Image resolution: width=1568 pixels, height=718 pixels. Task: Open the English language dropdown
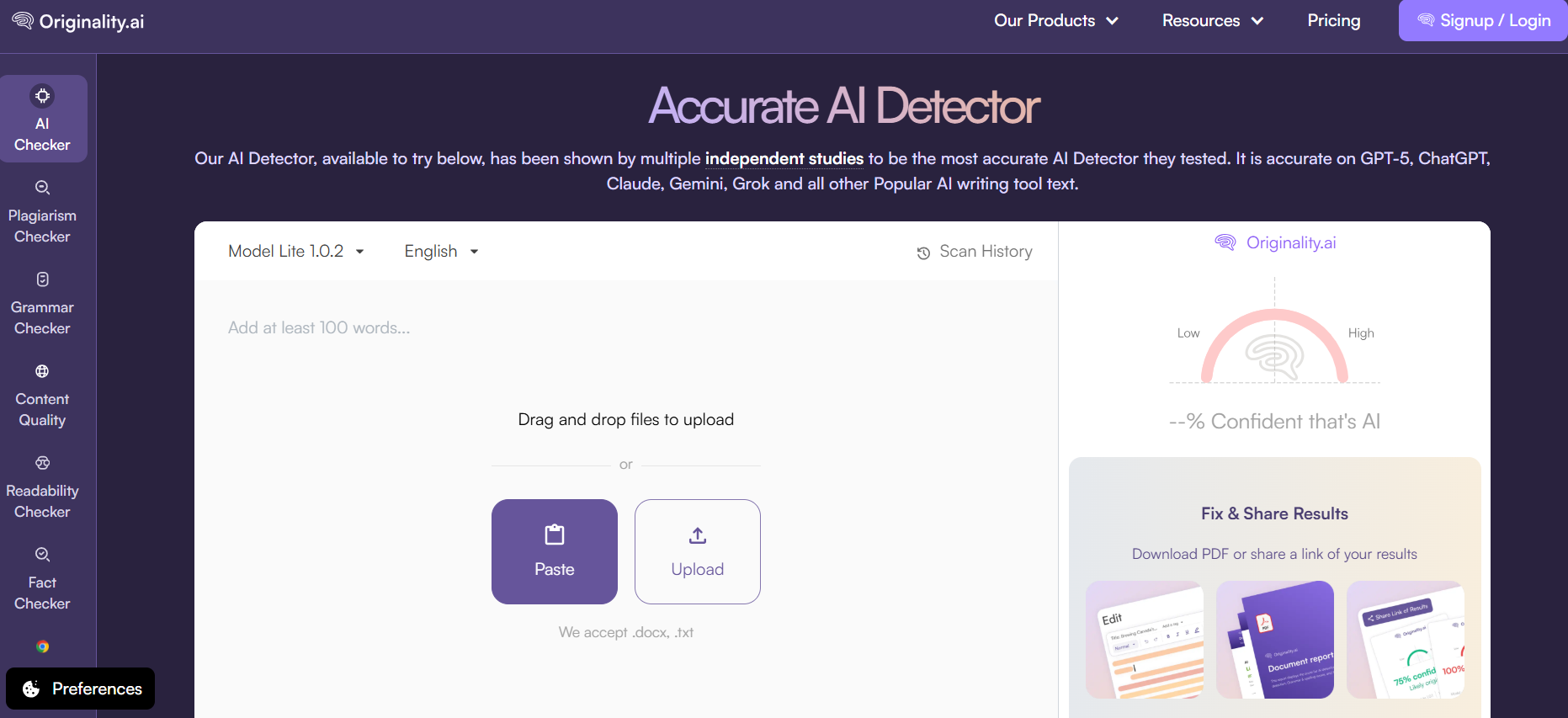coord(442,251)
